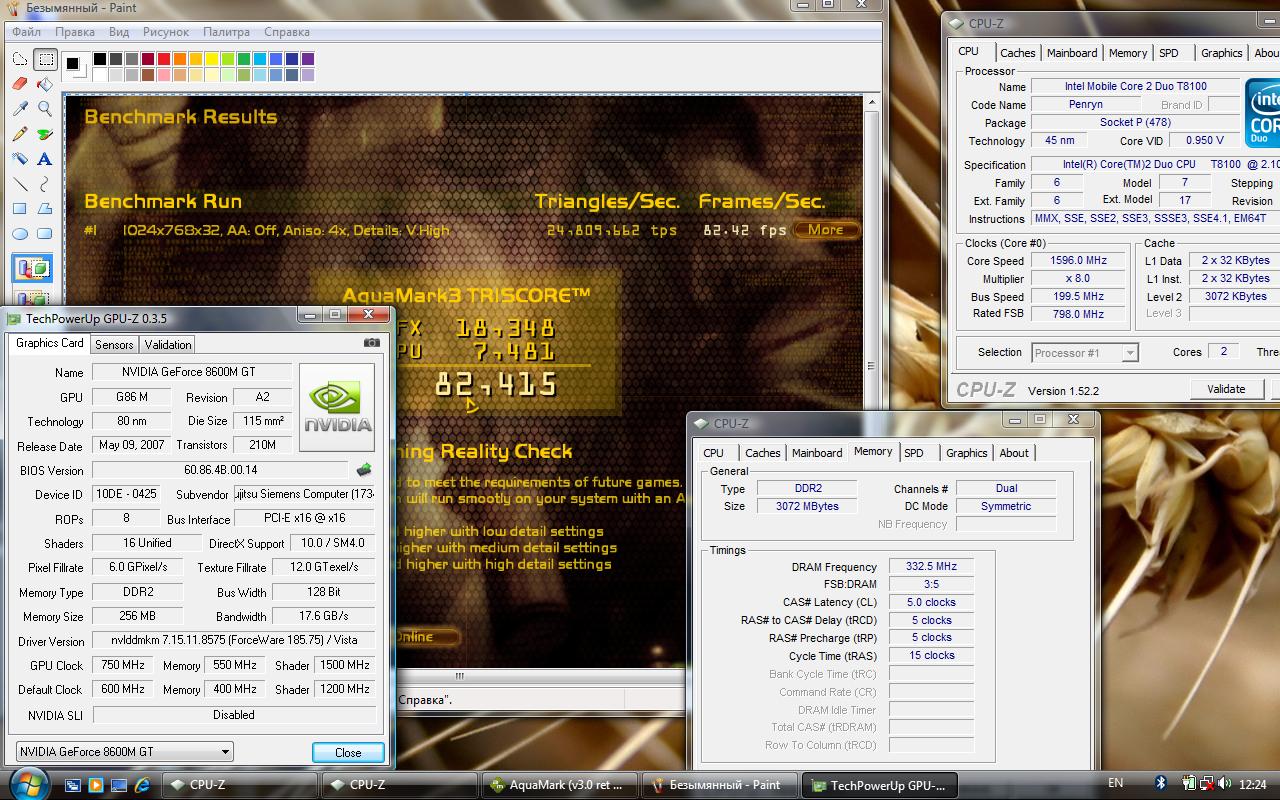Open About tab in CPU-Z memory window
Image resolution: width=1280 pixels, height=800 pixels.
[1014, 453]
